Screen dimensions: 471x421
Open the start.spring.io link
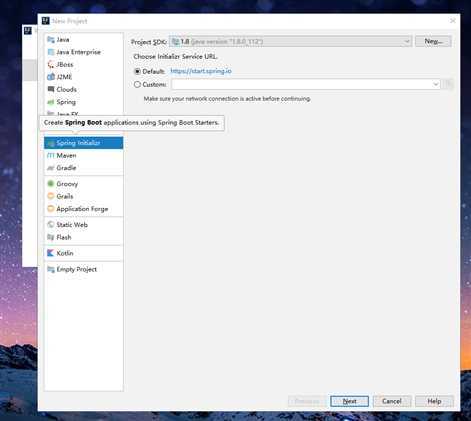(201, 71)
